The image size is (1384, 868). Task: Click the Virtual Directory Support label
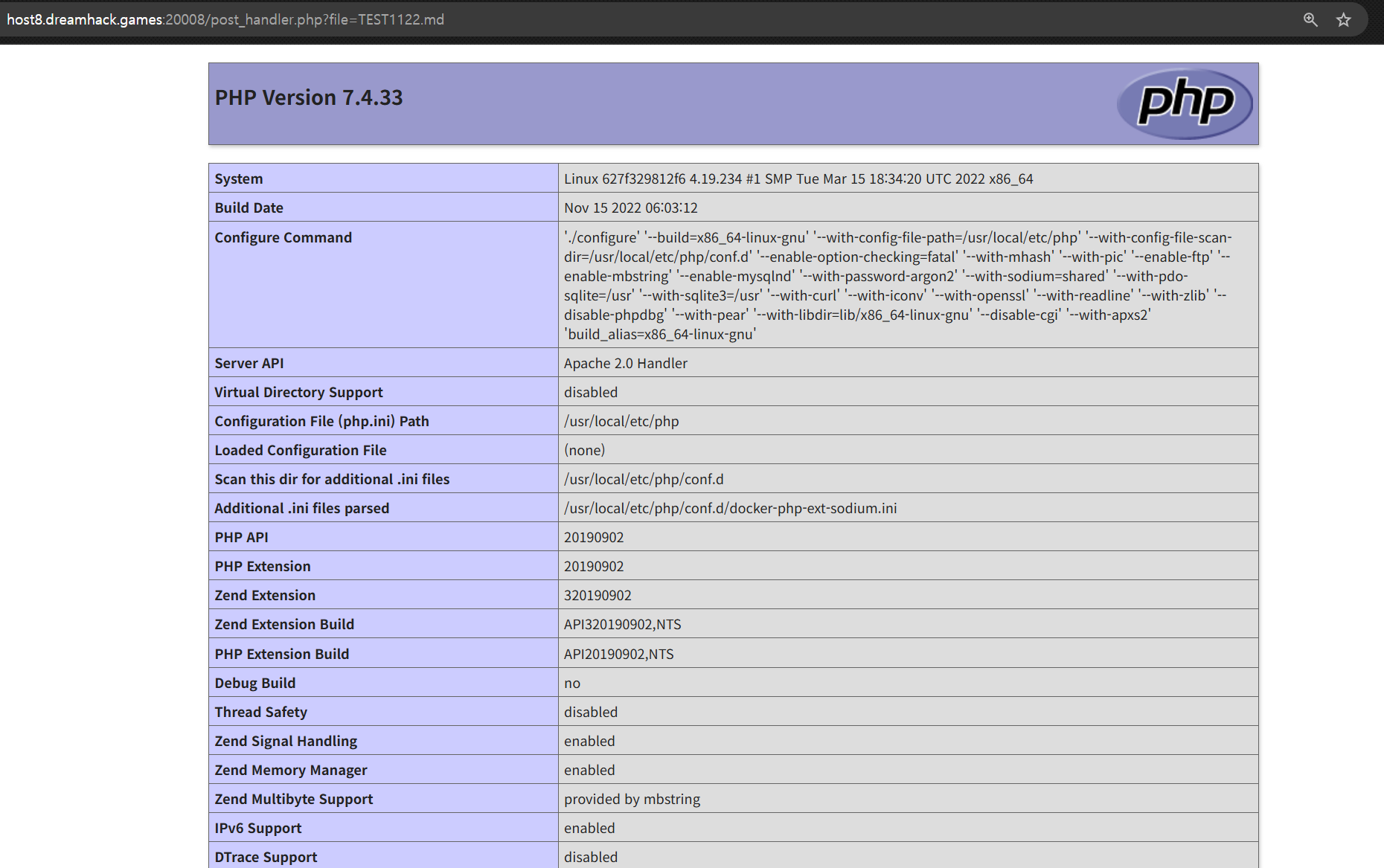298,392
